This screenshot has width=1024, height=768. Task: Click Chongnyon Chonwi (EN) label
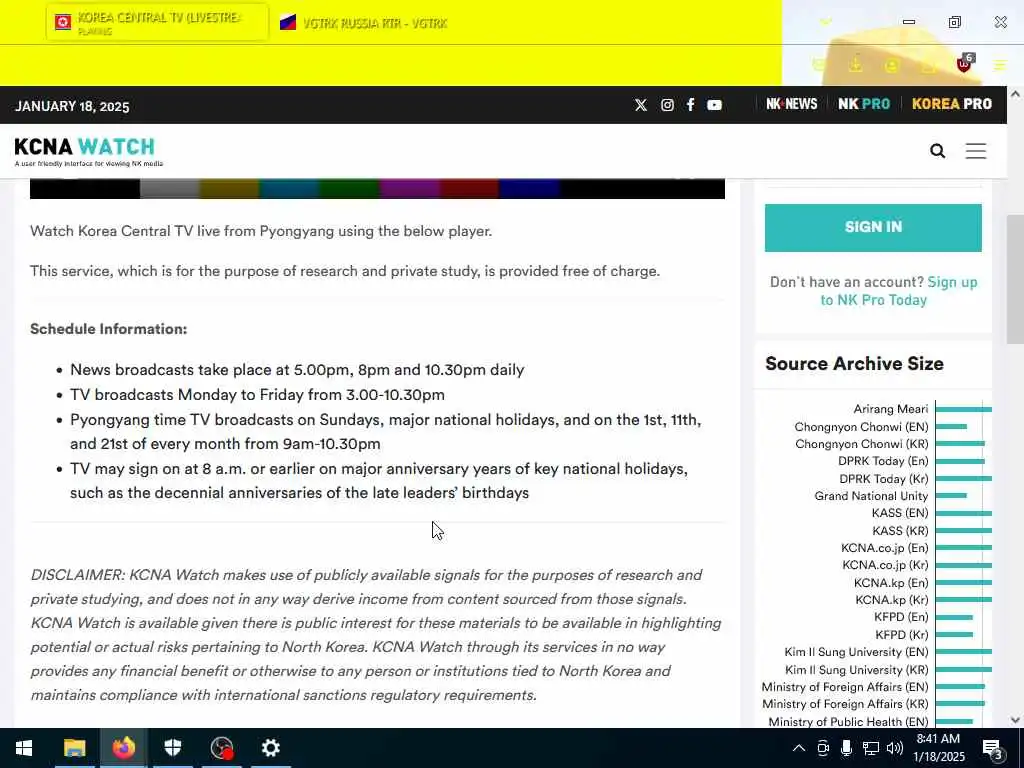click(x=861, y=427)
